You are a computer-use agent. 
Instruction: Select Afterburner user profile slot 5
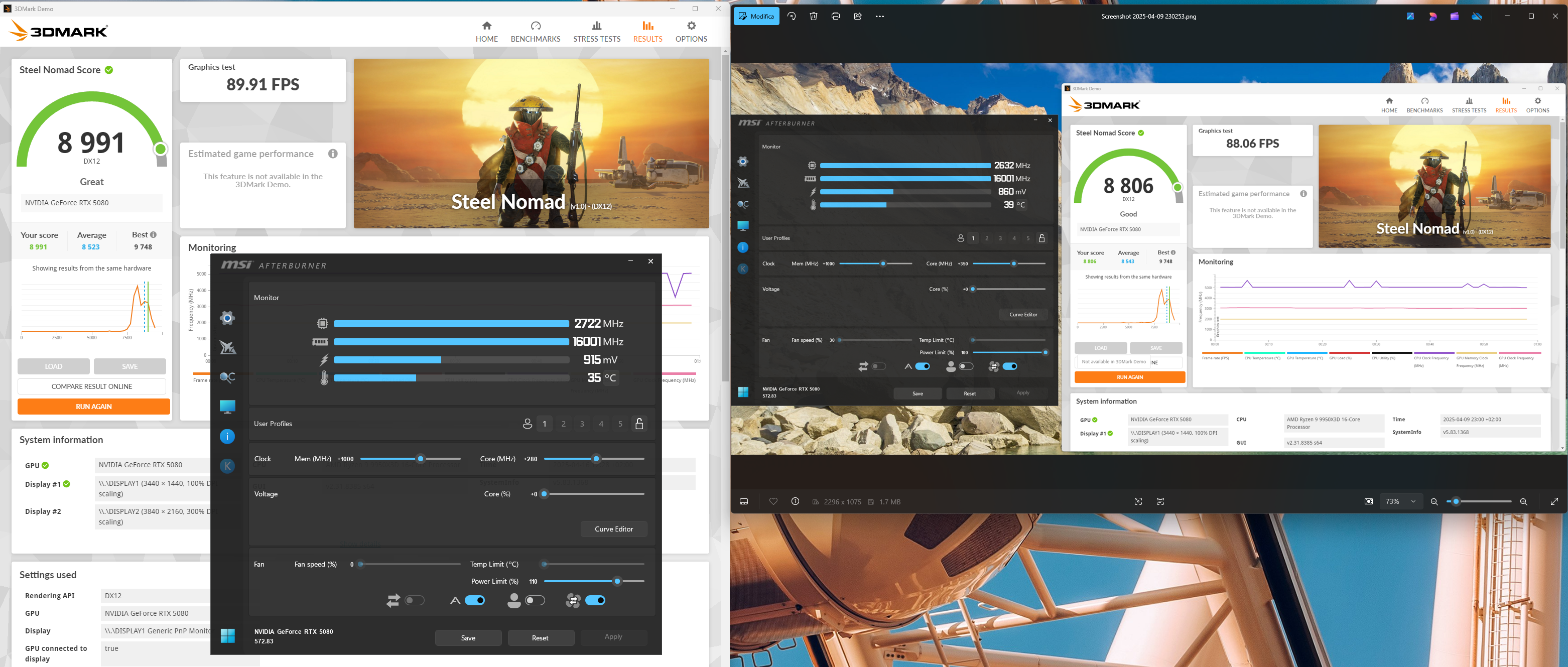(620, 424)
